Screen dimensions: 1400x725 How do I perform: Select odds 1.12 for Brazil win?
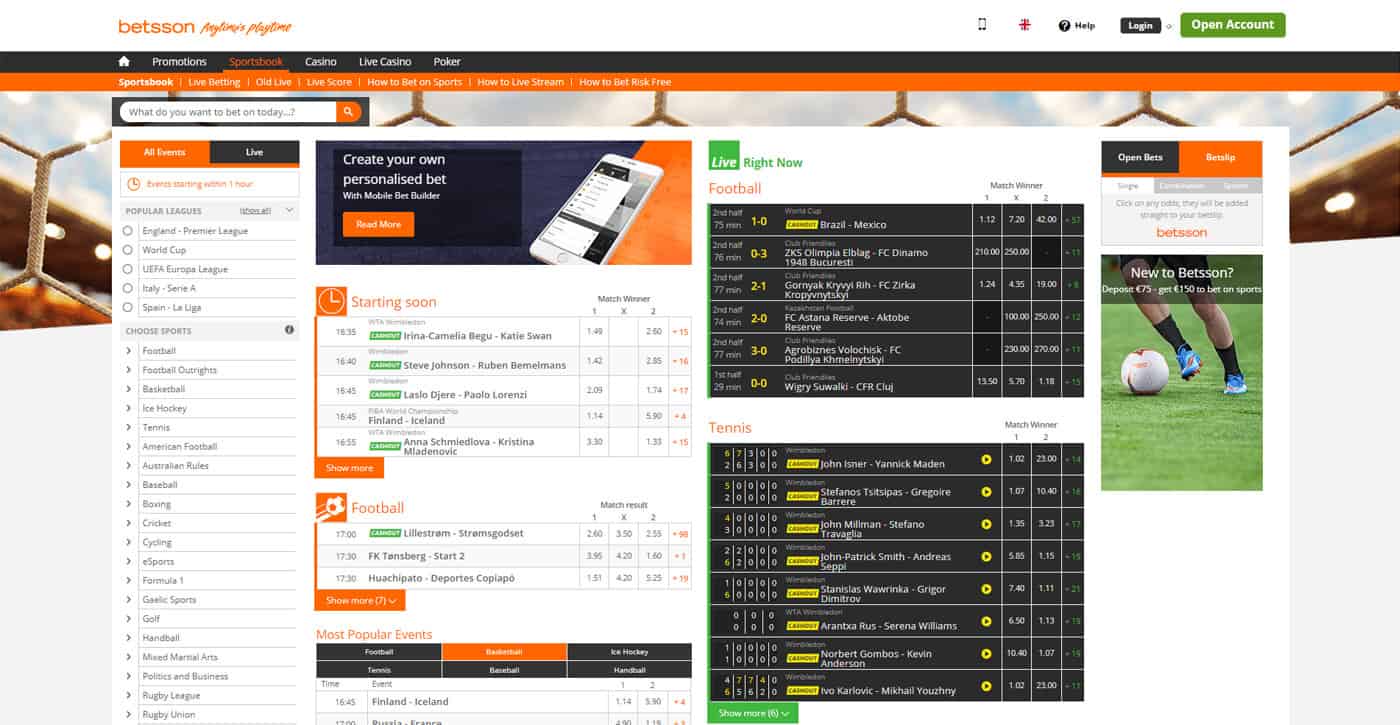click(x=987, y=220)
